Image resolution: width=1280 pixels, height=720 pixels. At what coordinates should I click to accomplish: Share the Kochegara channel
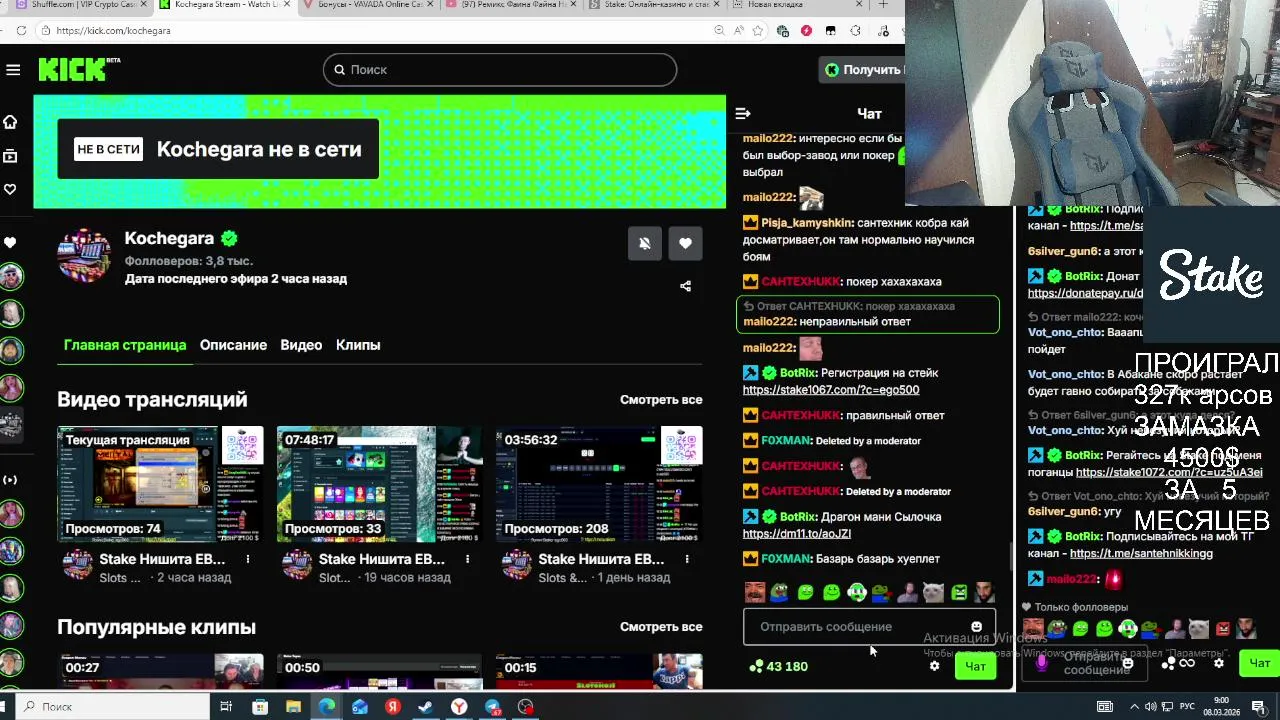coord(685,286)
